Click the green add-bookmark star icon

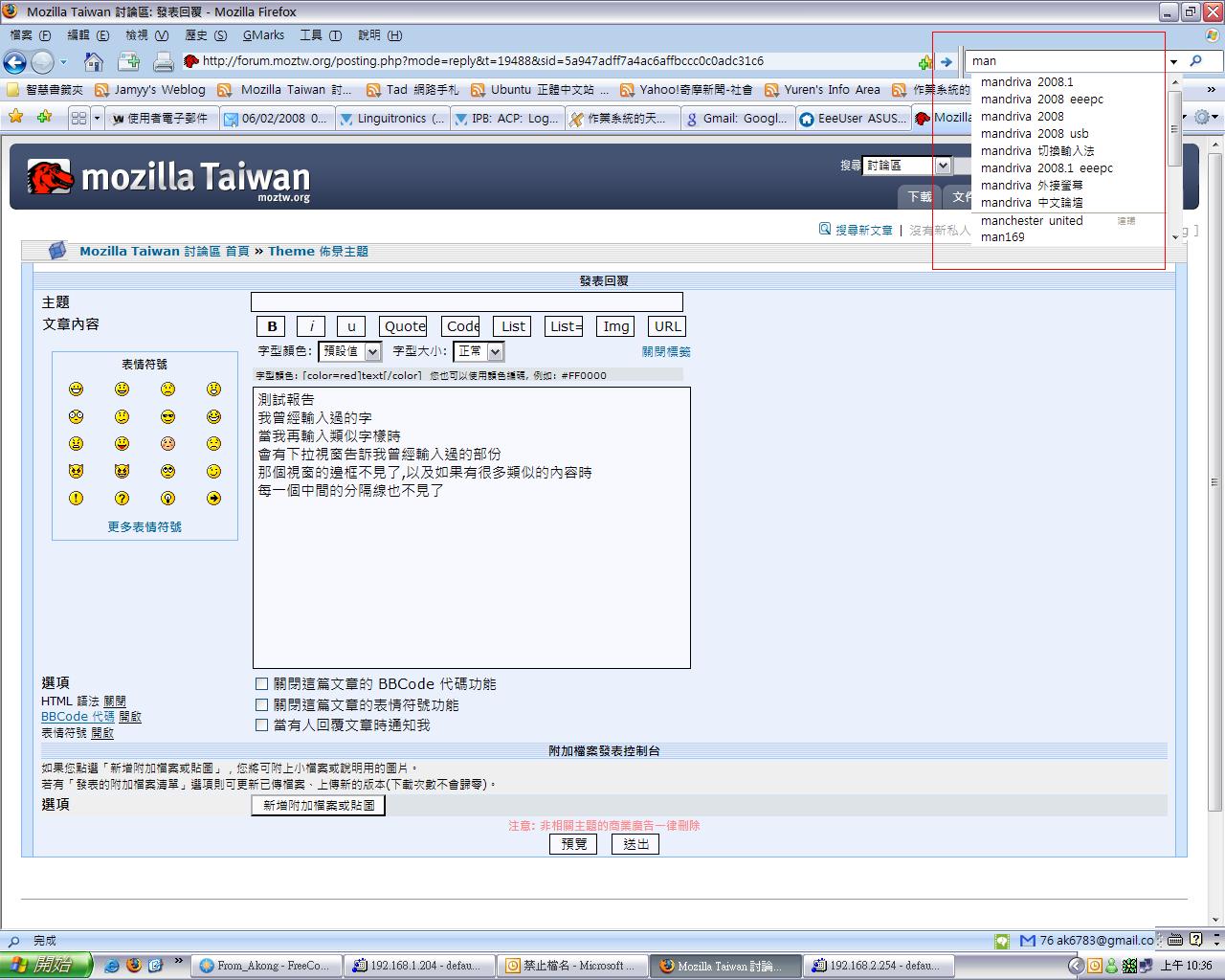point(43,118)
